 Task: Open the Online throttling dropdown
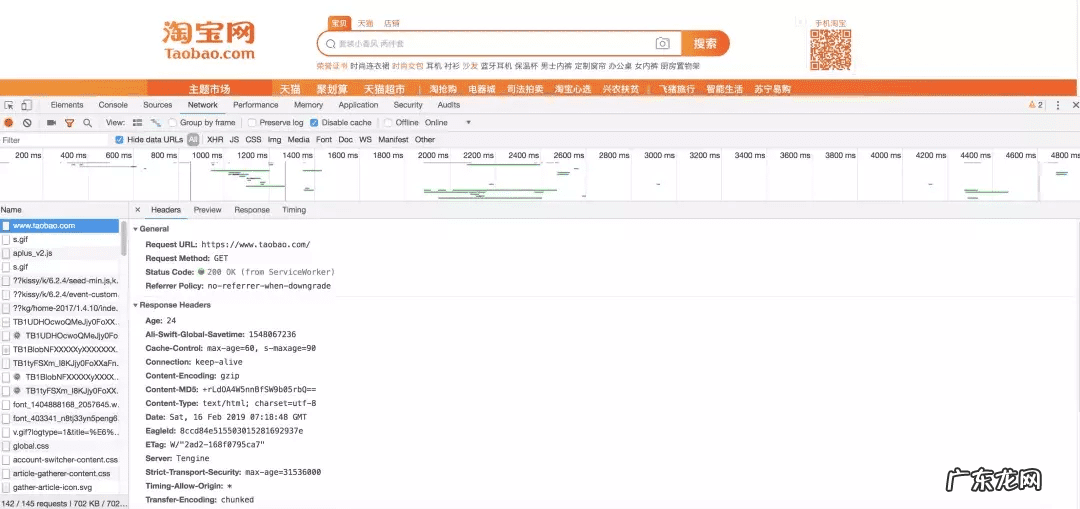448,123
